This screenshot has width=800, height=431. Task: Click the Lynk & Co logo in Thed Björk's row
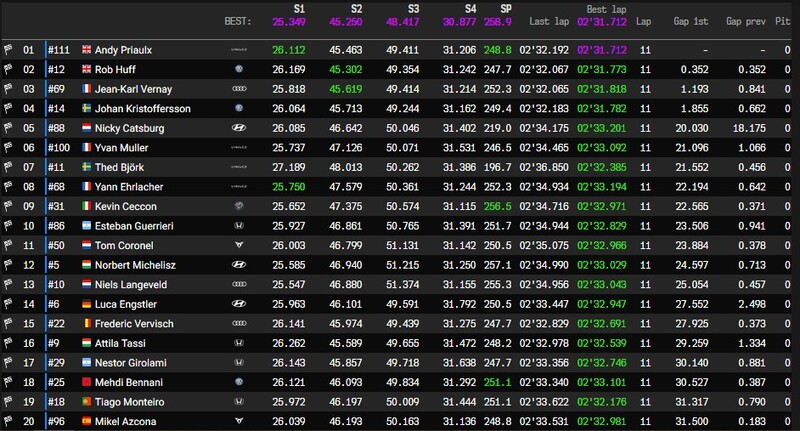(x=239, y=167)
